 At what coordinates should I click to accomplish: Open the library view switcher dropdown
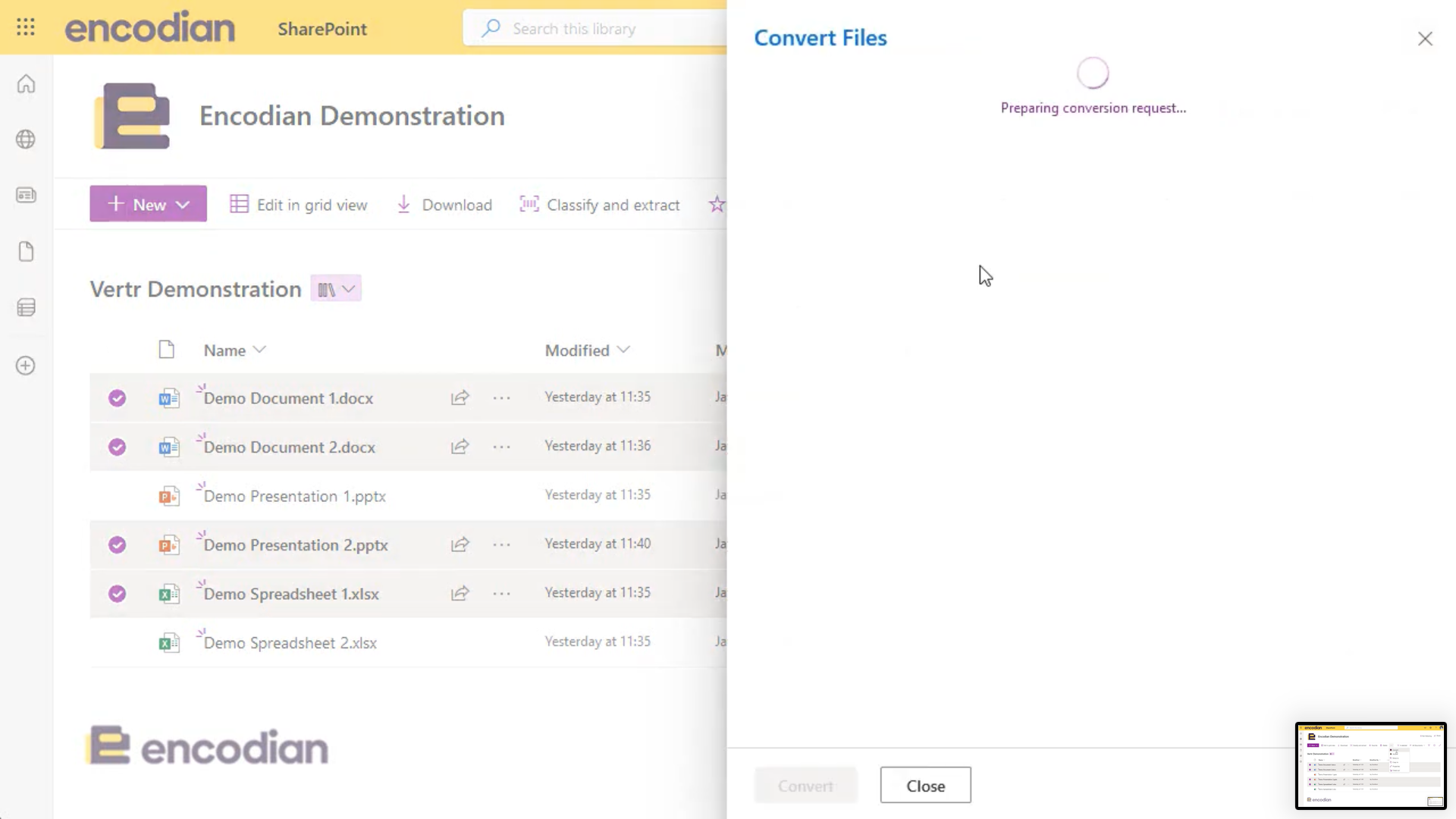336,289
